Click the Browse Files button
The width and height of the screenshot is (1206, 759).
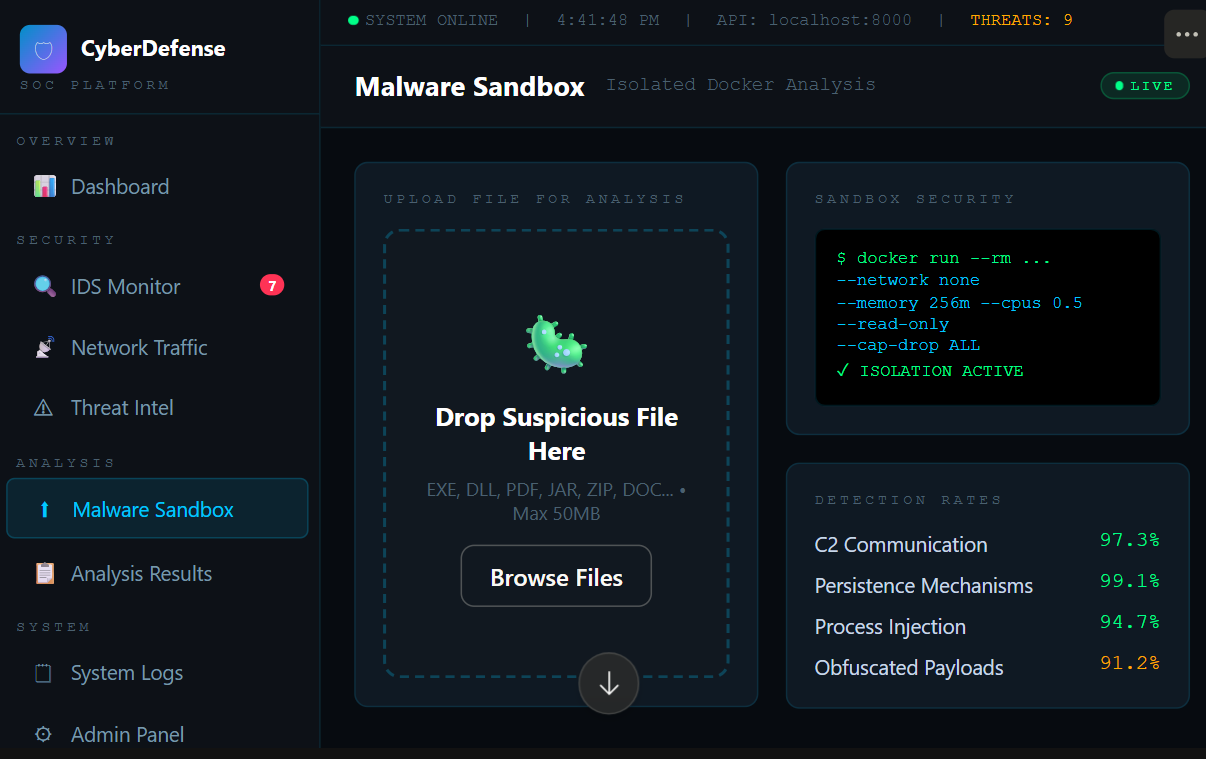click(556, 576)
